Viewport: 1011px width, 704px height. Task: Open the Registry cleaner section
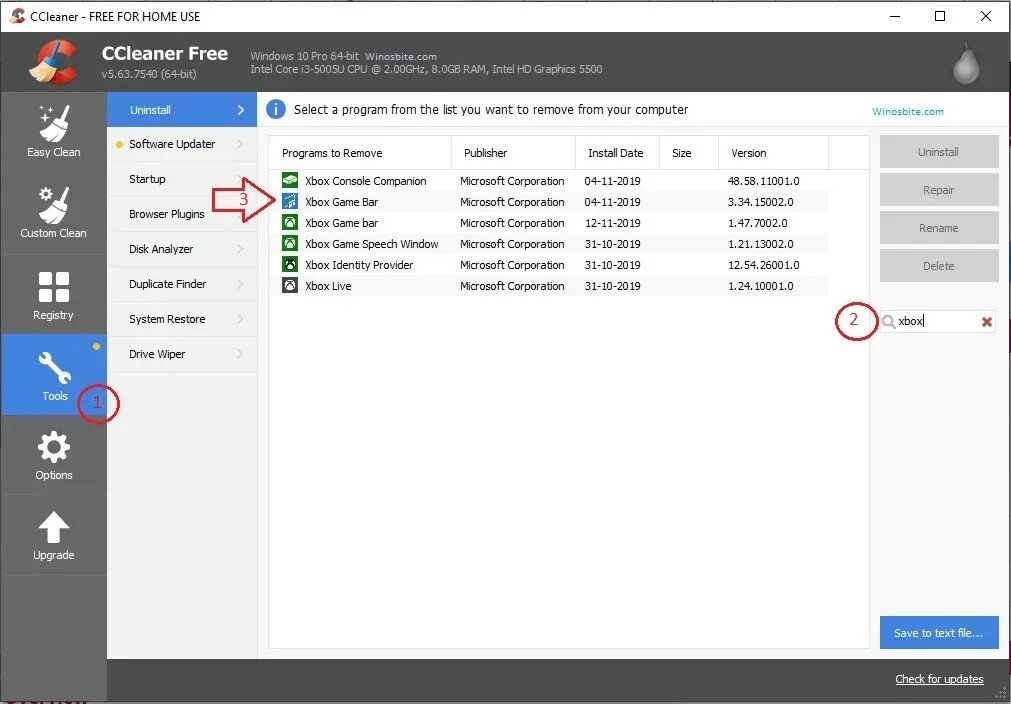(54, 295)
